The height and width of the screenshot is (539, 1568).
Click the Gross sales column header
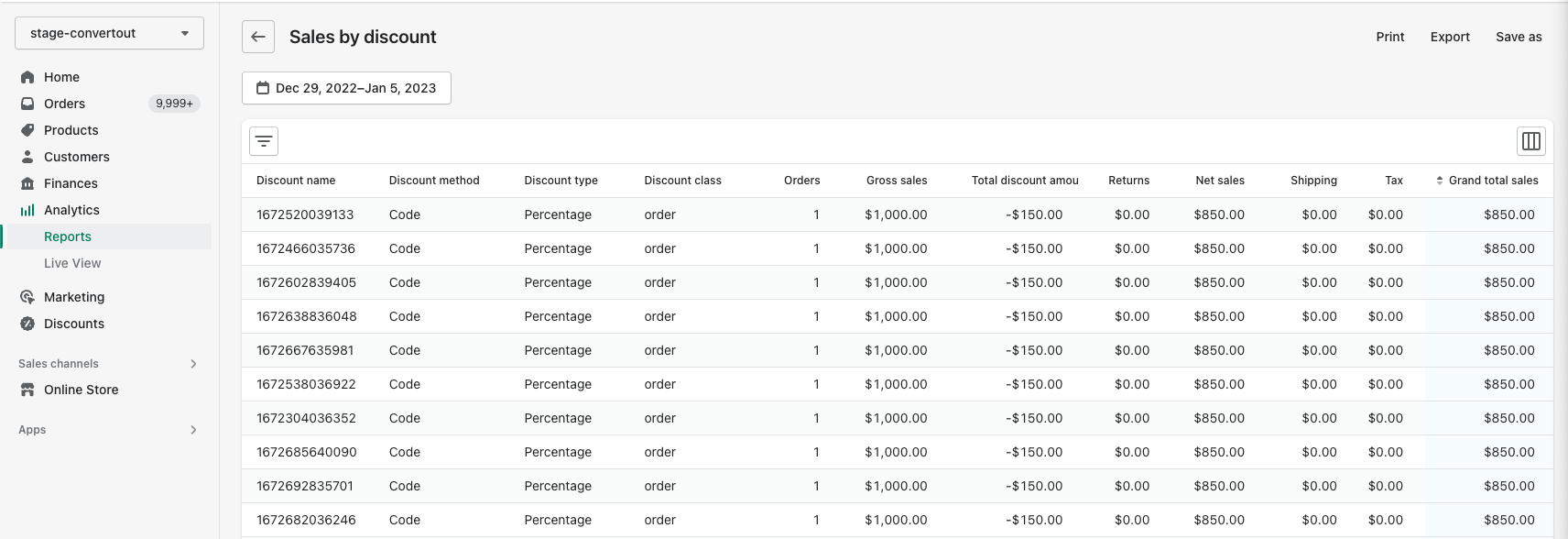tap(897, 181)
